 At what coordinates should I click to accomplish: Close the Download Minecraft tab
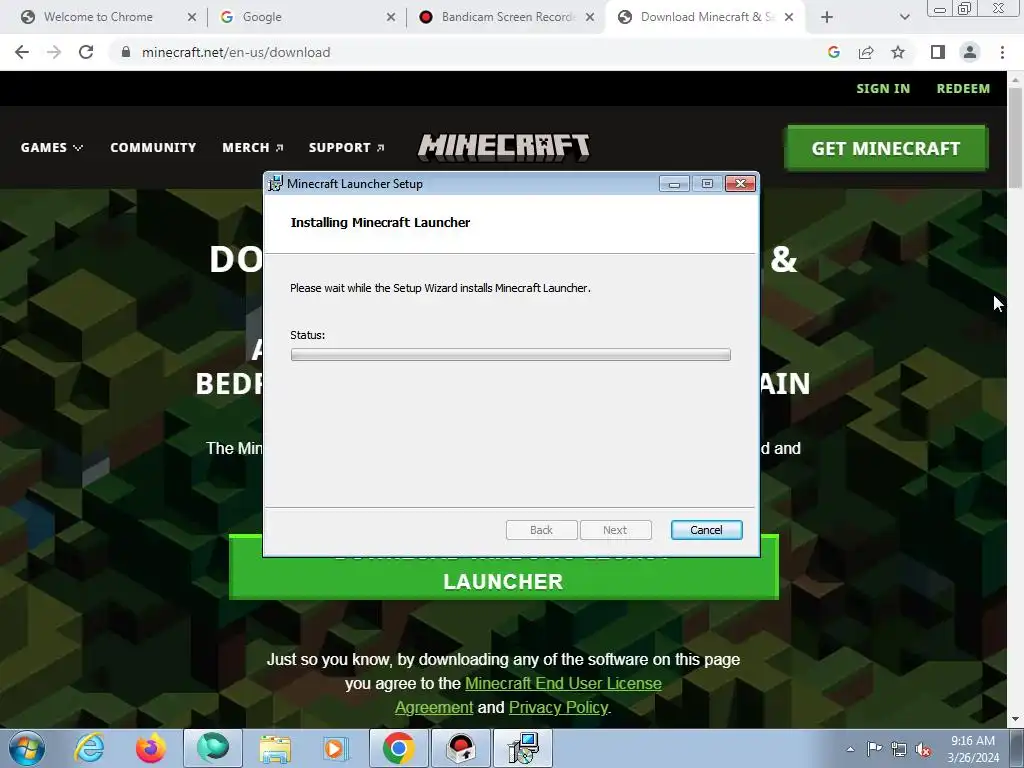789,17
